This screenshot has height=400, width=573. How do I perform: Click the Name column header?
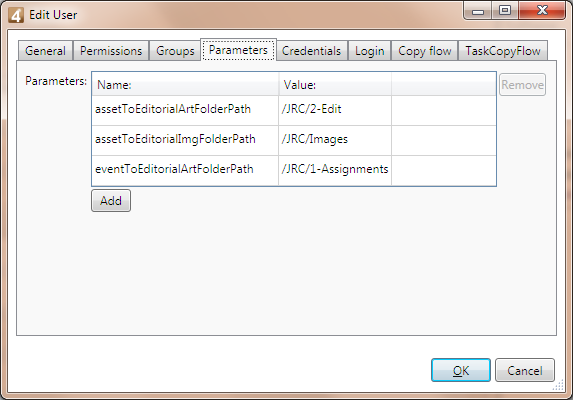pyautogui.click(x=185, y=85)
